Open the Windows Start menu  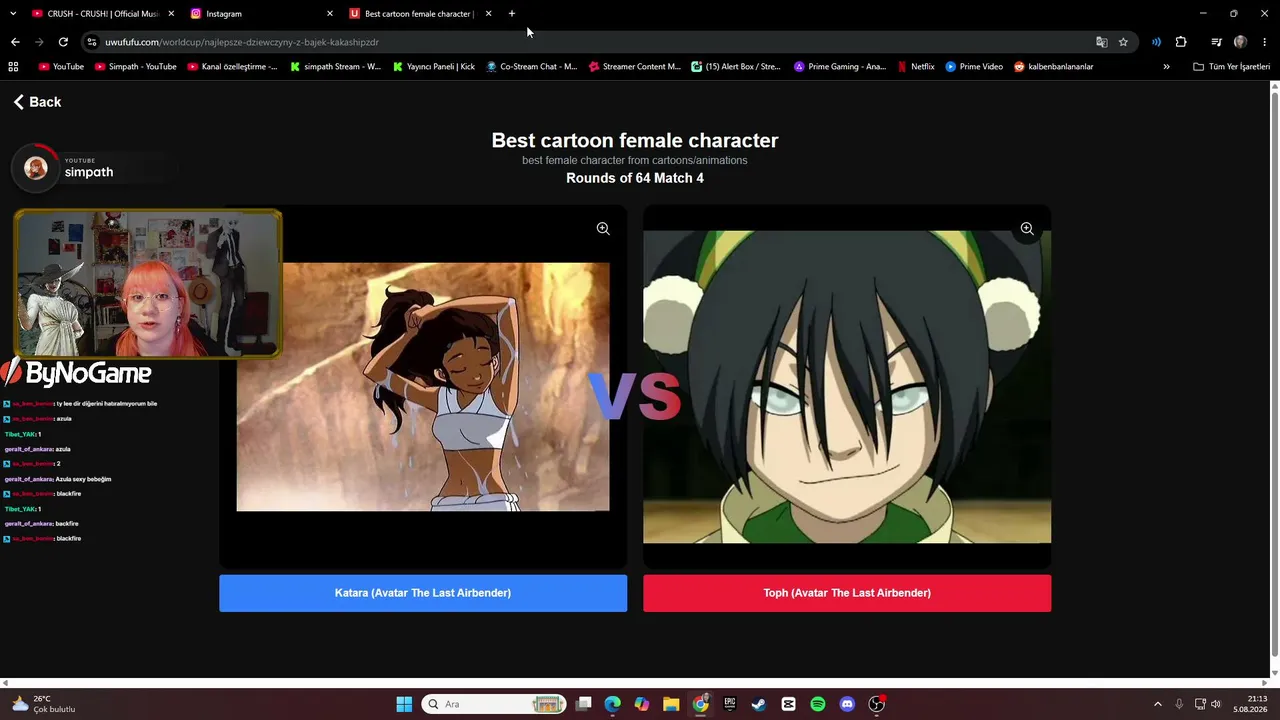pos(404,704)
